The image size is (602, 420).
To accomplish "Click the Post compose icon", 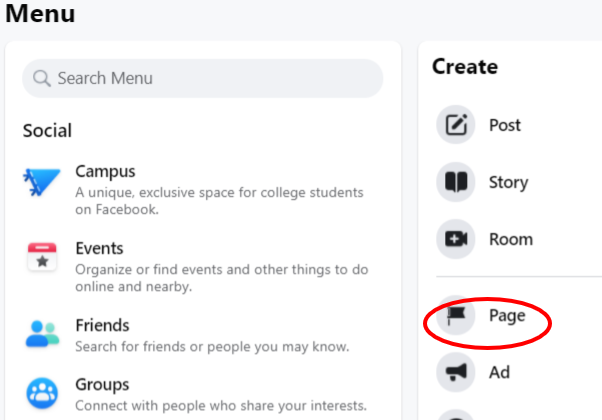I will point(456,125).
